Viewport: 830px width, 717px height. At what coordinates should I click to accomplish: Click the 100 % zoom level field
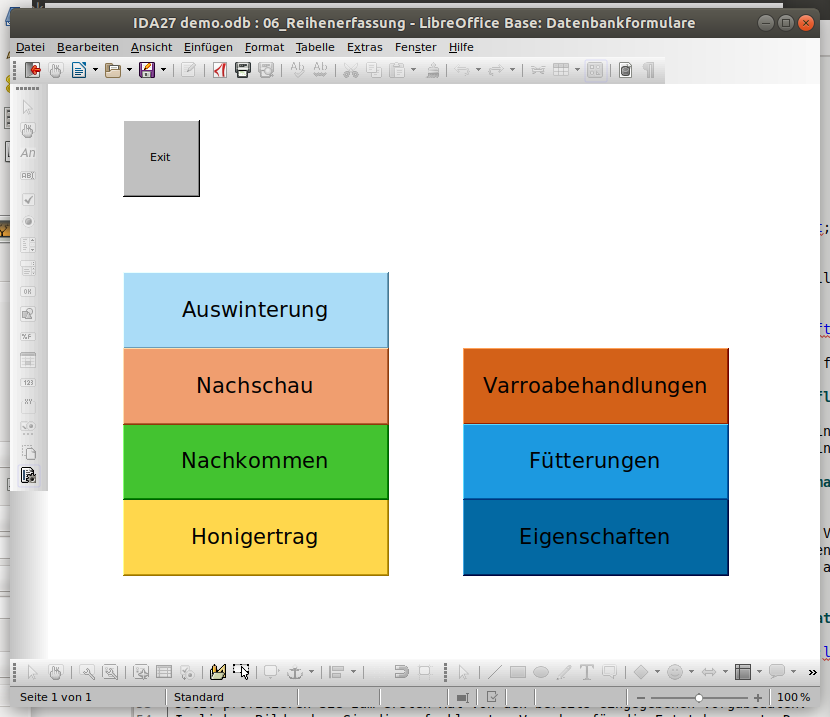[793, 697]
